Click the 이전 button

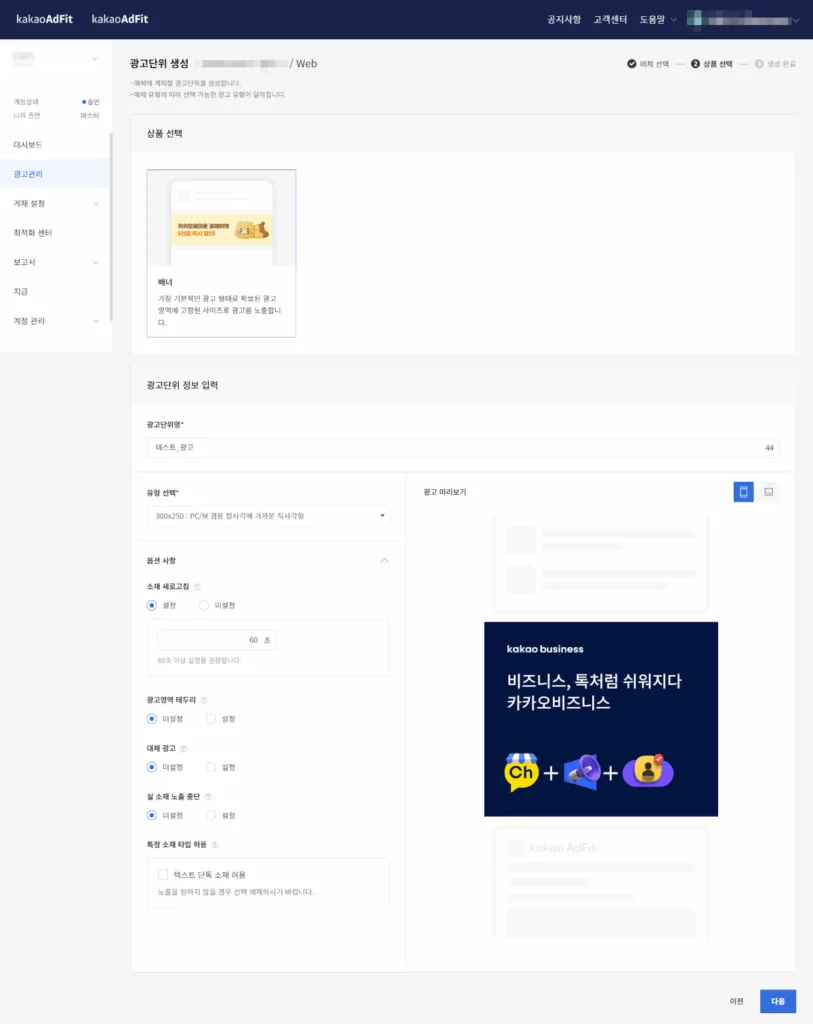click(x=736, y=1001)
